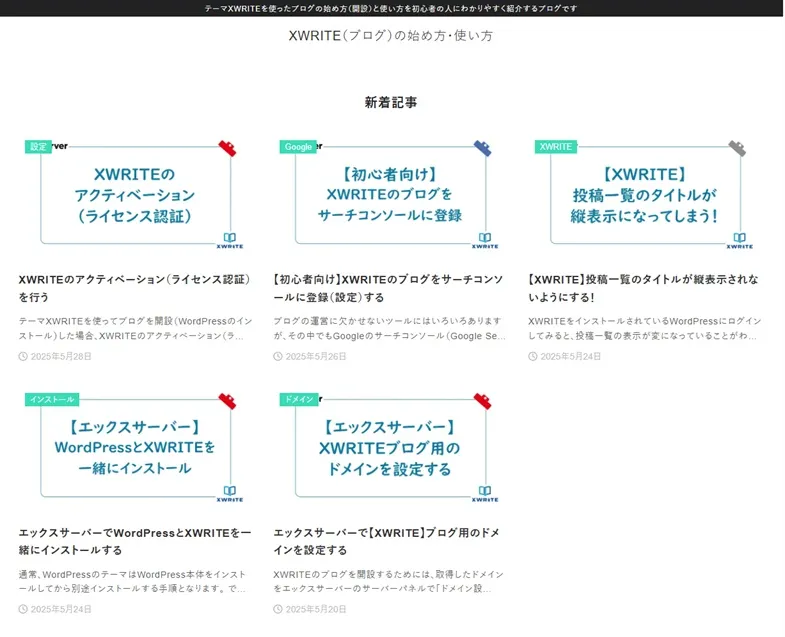Open article XWRITEのアクティベーション(ライセンス認証)を行う
The image size is (785, 637).
[x=135, y=288]
